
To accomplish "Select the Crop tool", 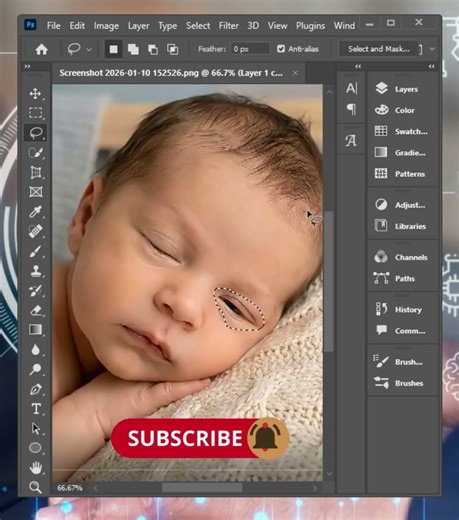I will pyautogui.click(x=35, y=172).
